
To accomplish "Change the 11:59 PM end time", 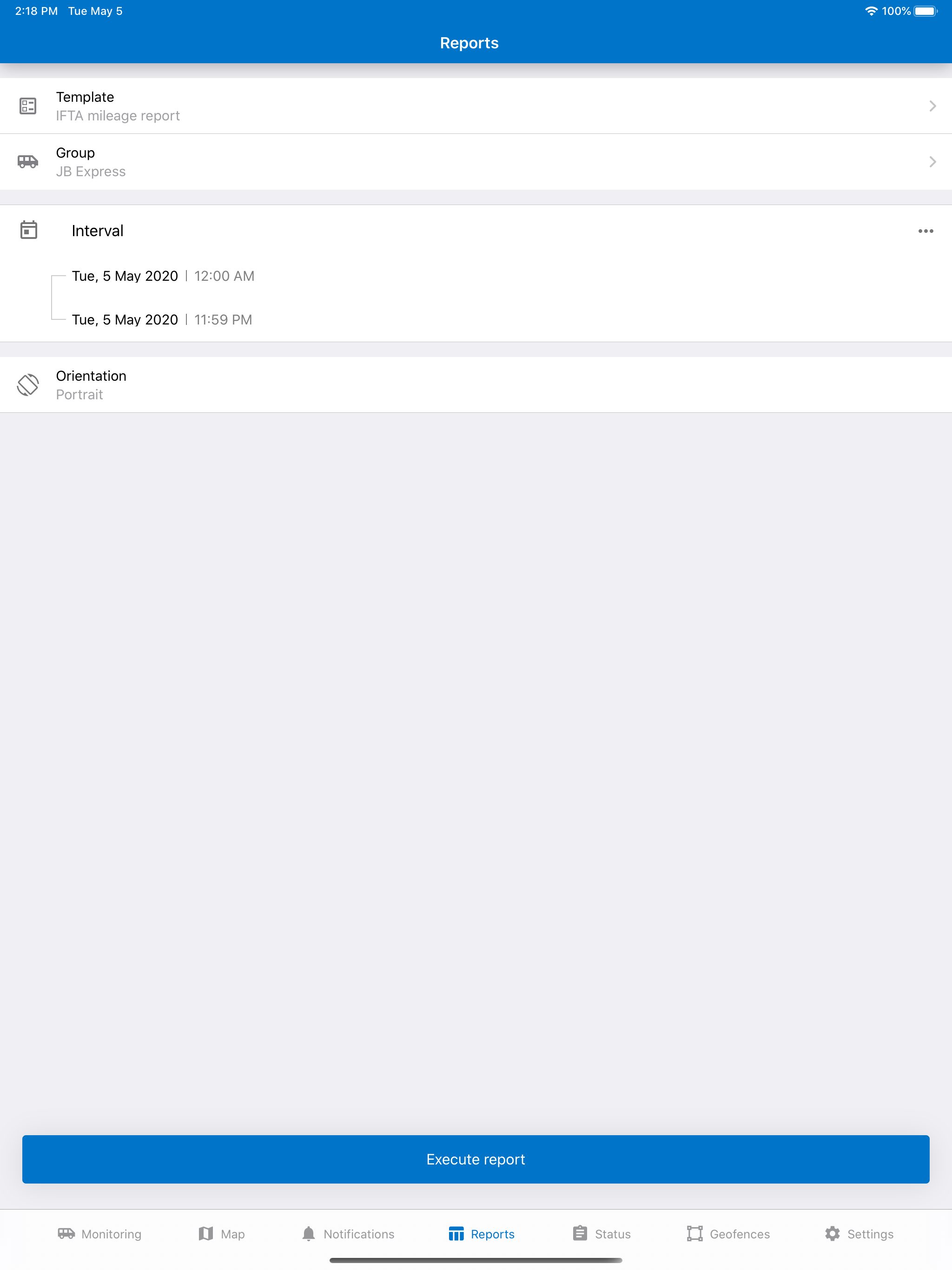I will click(223, 320).
